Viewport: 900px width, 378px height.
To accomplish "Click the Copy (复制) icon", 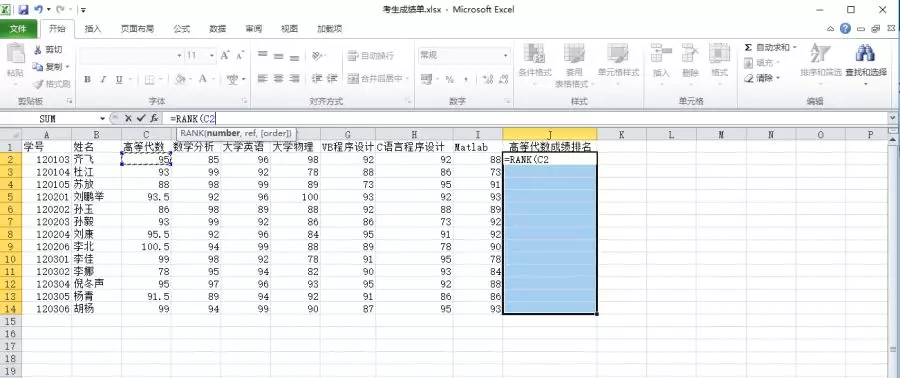I will pyautogui.click(x=38, y=67).
